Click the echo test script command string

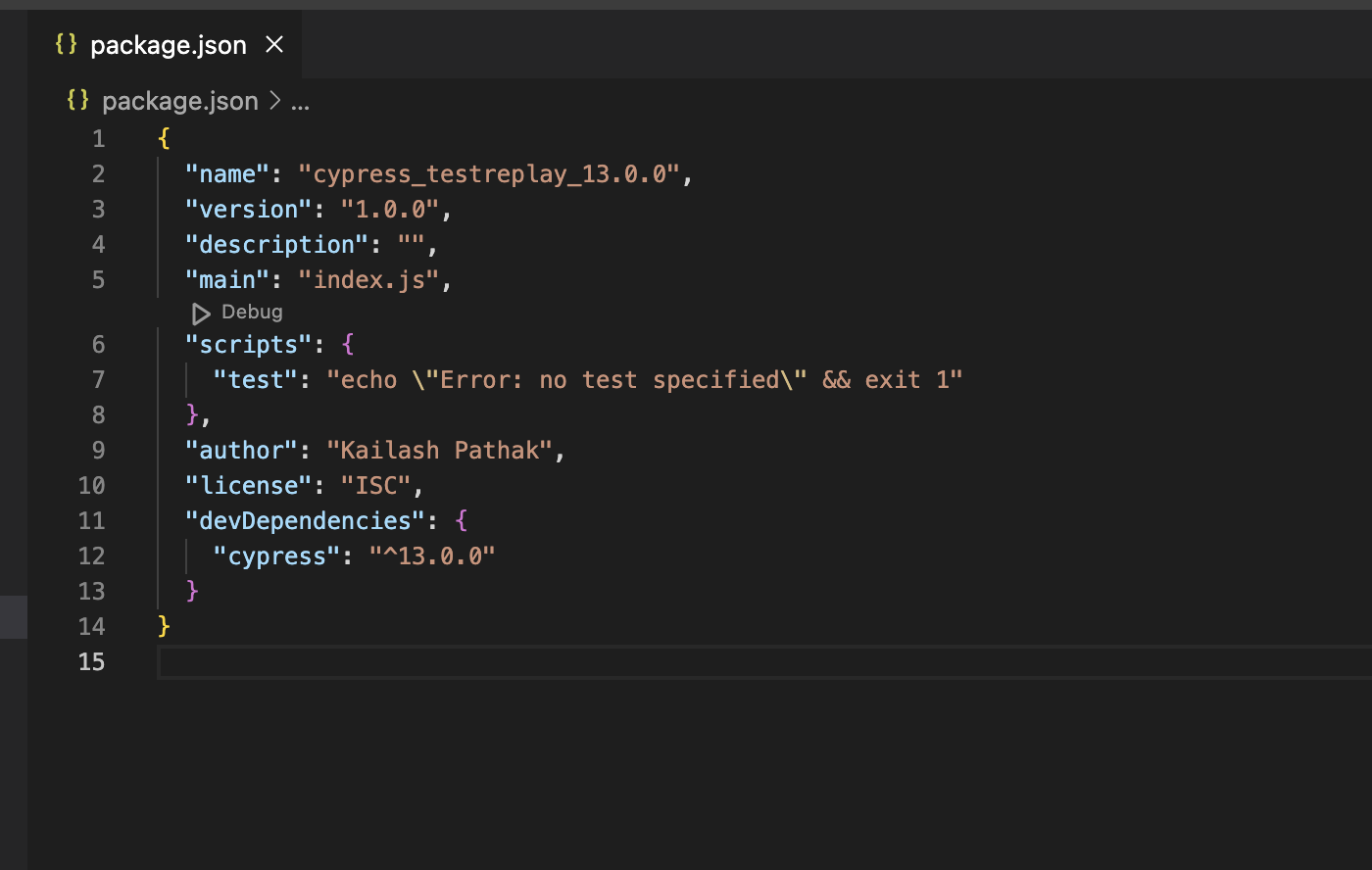pos(644,380)
